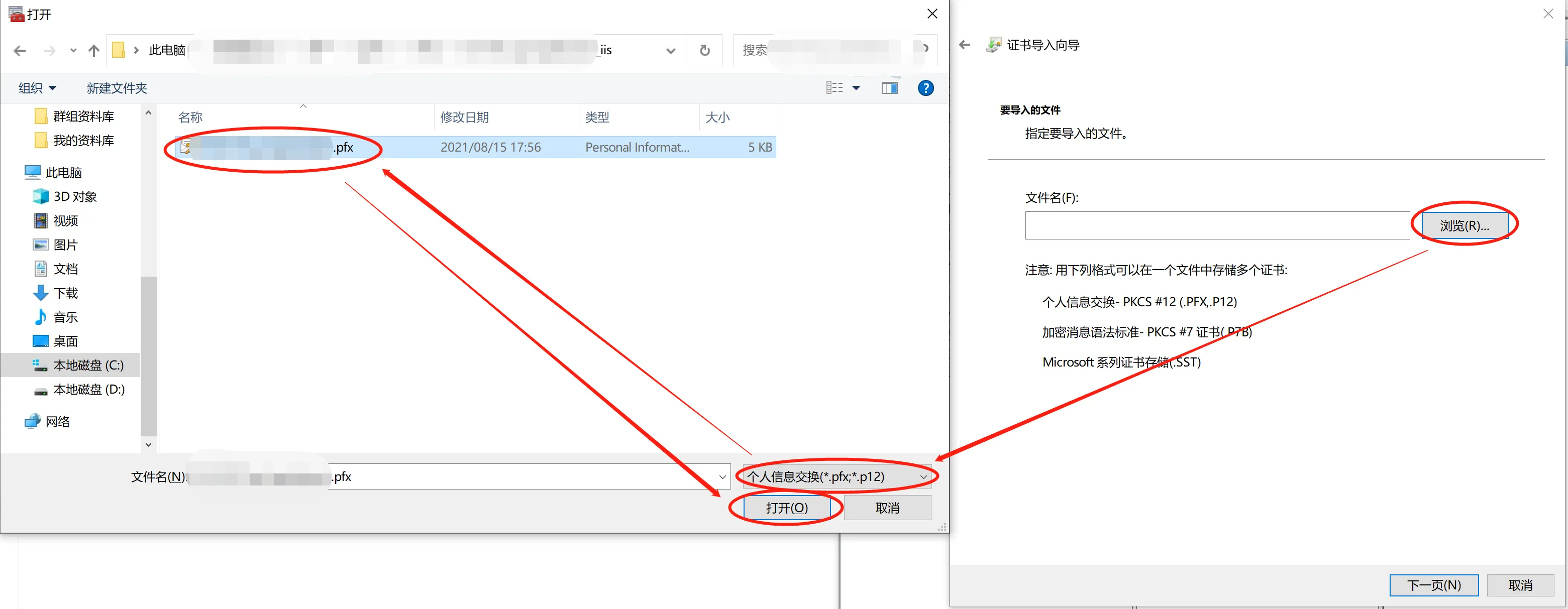Screen dimensions: 1568x609
Task: Change the view layout icon
Action: [834, 88]
